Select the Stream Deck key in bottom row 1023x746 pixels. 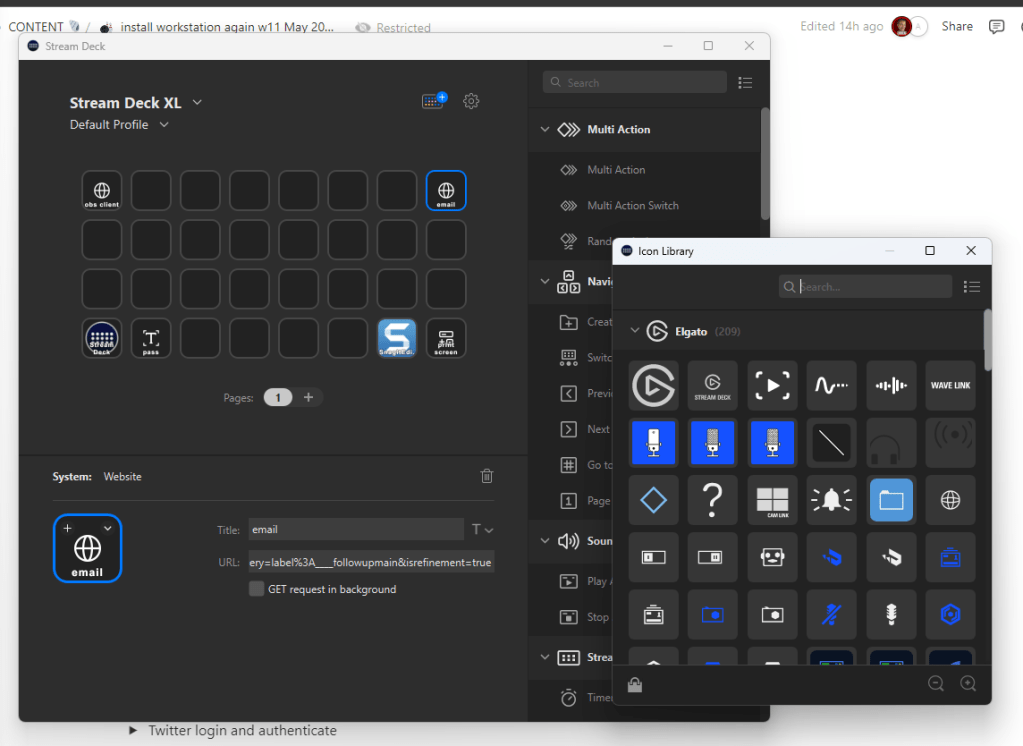(x=102, y=338)
